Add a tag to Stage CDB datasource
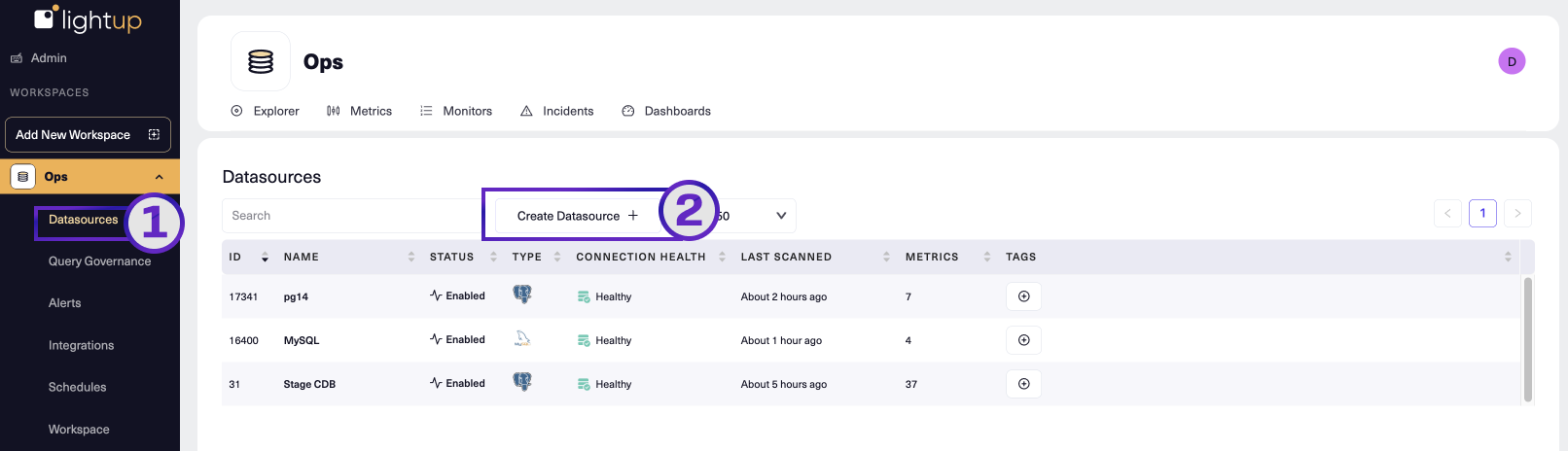The height and width of the screenshot is (451, 1568). click(x=1023, y=384)
